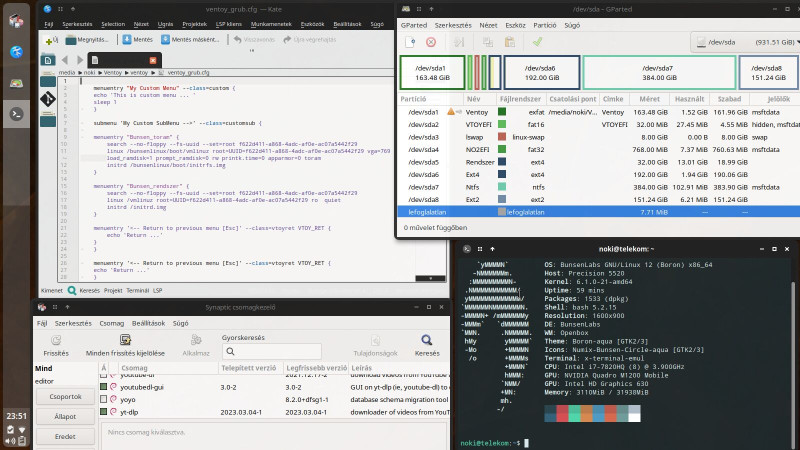Click the Csoportok button in Synaptic
Screen dimensions: 800x450
[x=65, y=396]
